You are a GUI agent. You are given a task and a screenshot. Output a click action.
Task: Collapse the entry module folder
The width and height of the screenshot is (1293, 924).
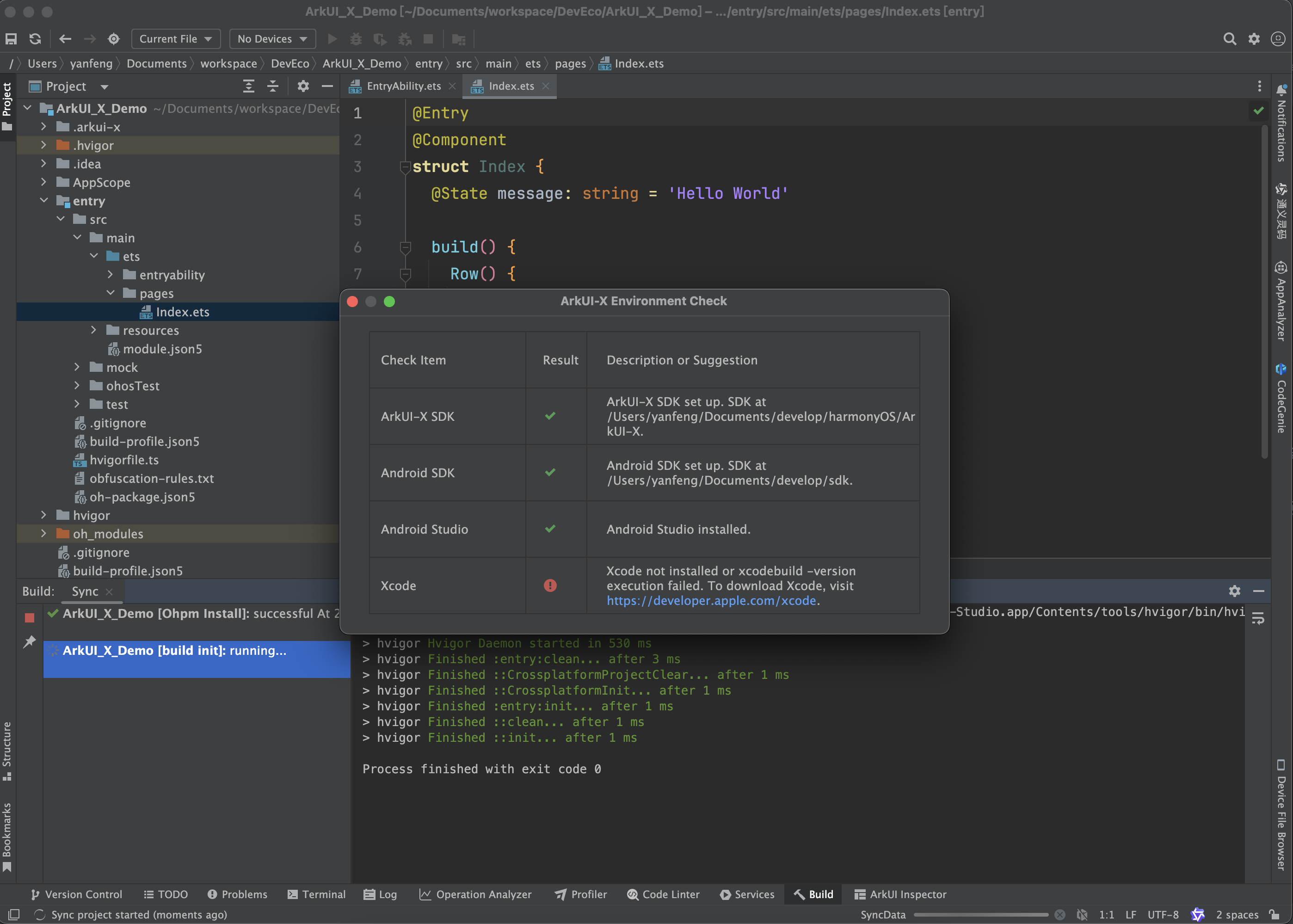44,200
